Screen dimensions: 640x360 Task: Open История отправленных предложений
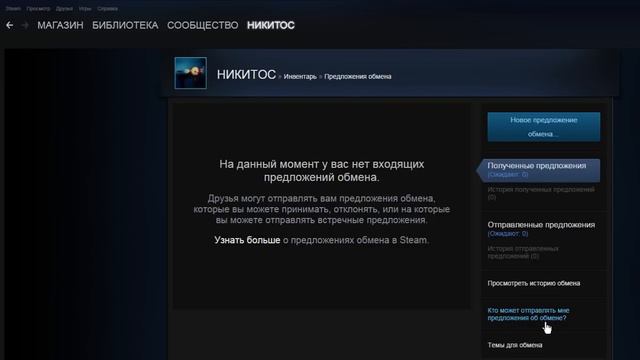(x=523, y=252)
